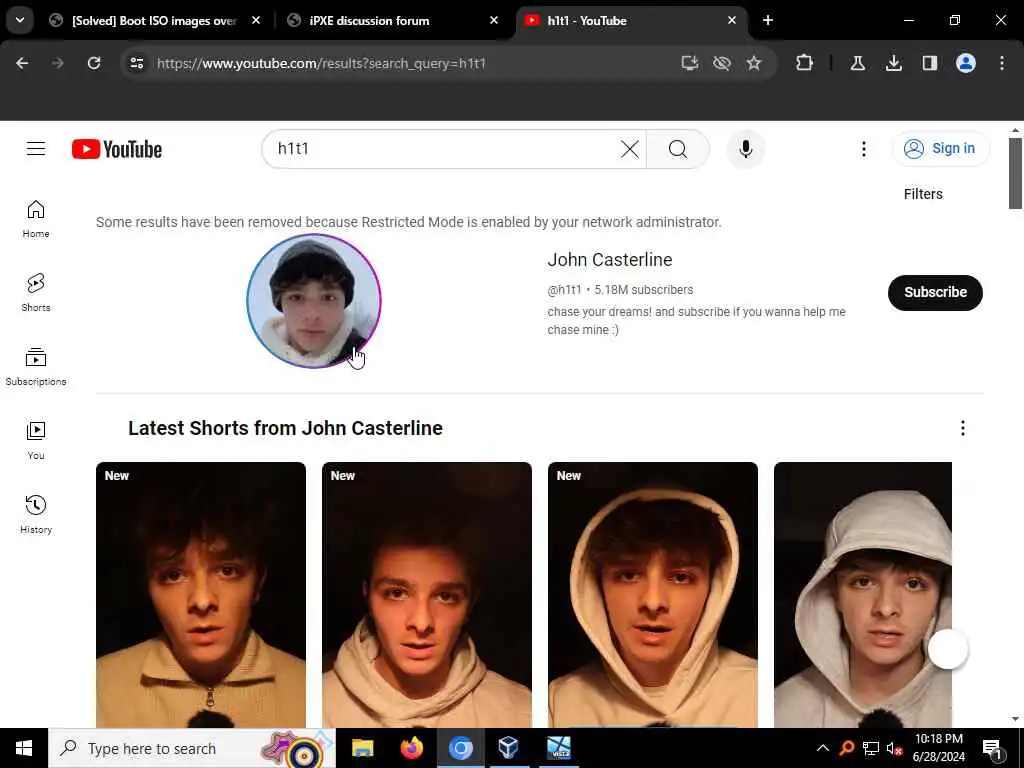Image resolution: width=1024 pixels, height=768 pixels.
Task: Expand the YouTube hamburger guide menu
Action: coord(36,149)
